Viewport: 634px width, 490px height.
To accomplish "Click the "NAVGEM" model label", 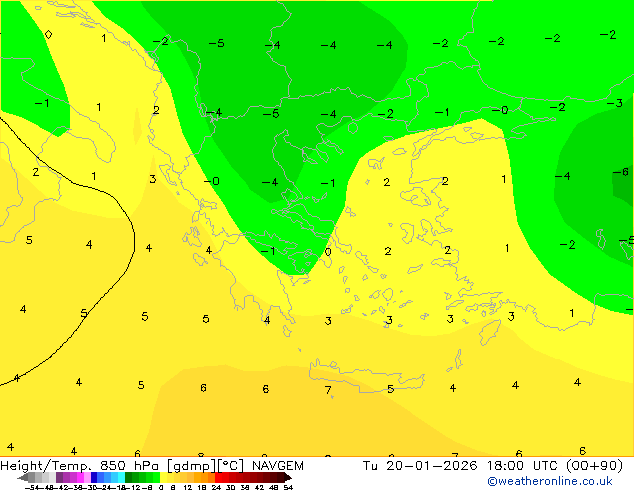I will 278,466.
